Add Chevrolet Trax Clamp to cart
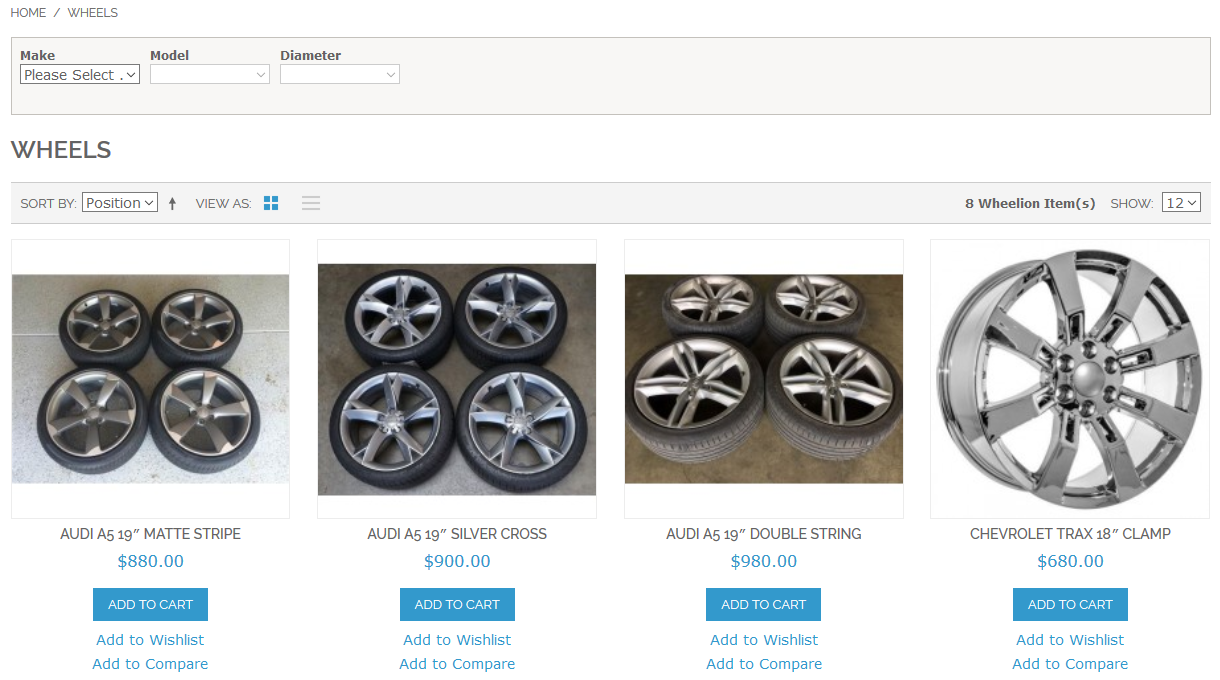 coord(1070,604)
